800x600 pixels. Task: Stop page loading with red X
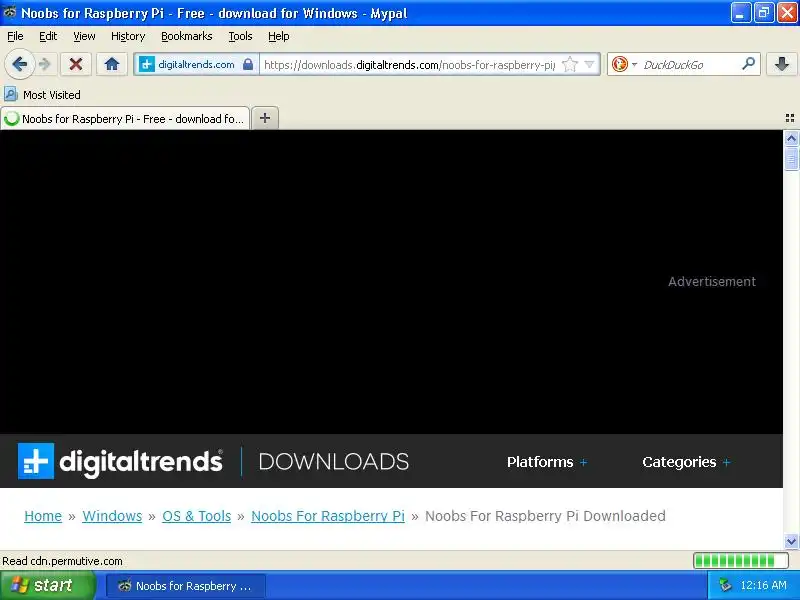tap(76, 64)
